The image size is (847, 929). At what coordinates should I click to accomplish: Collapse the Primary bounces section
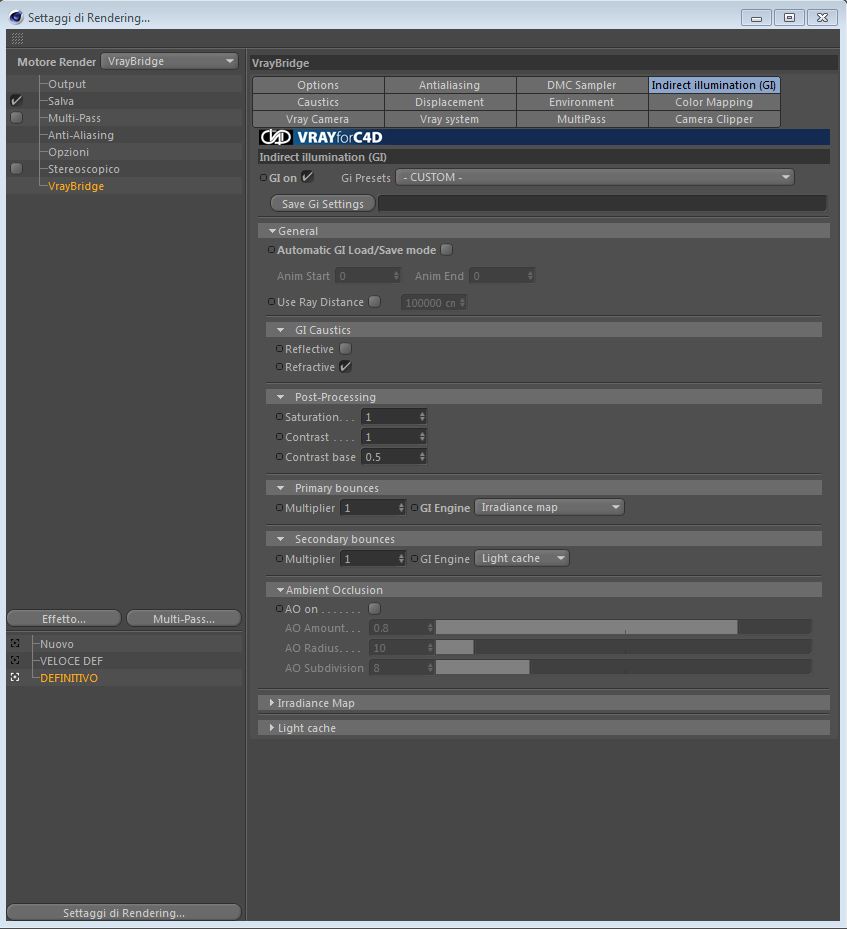pos(281,488)
